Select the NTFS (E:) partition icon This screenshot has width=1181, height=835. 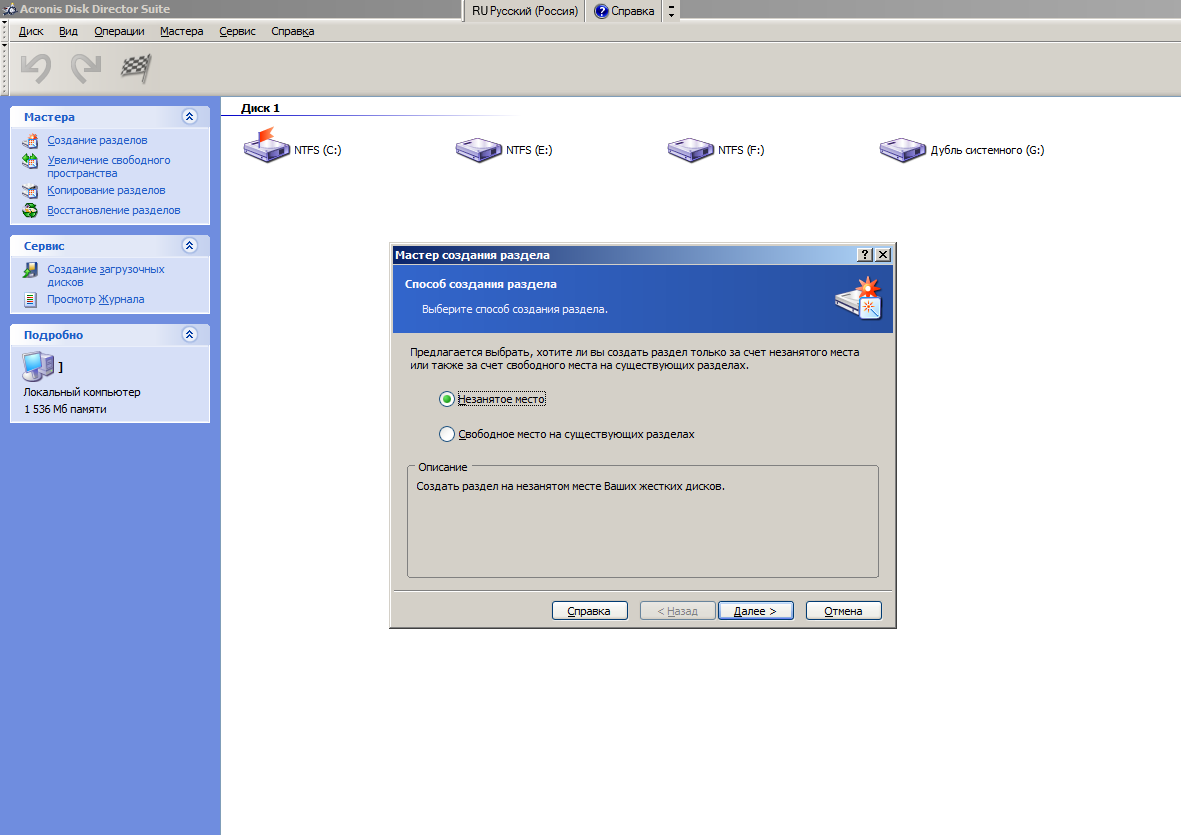click(x=478, y=150)
